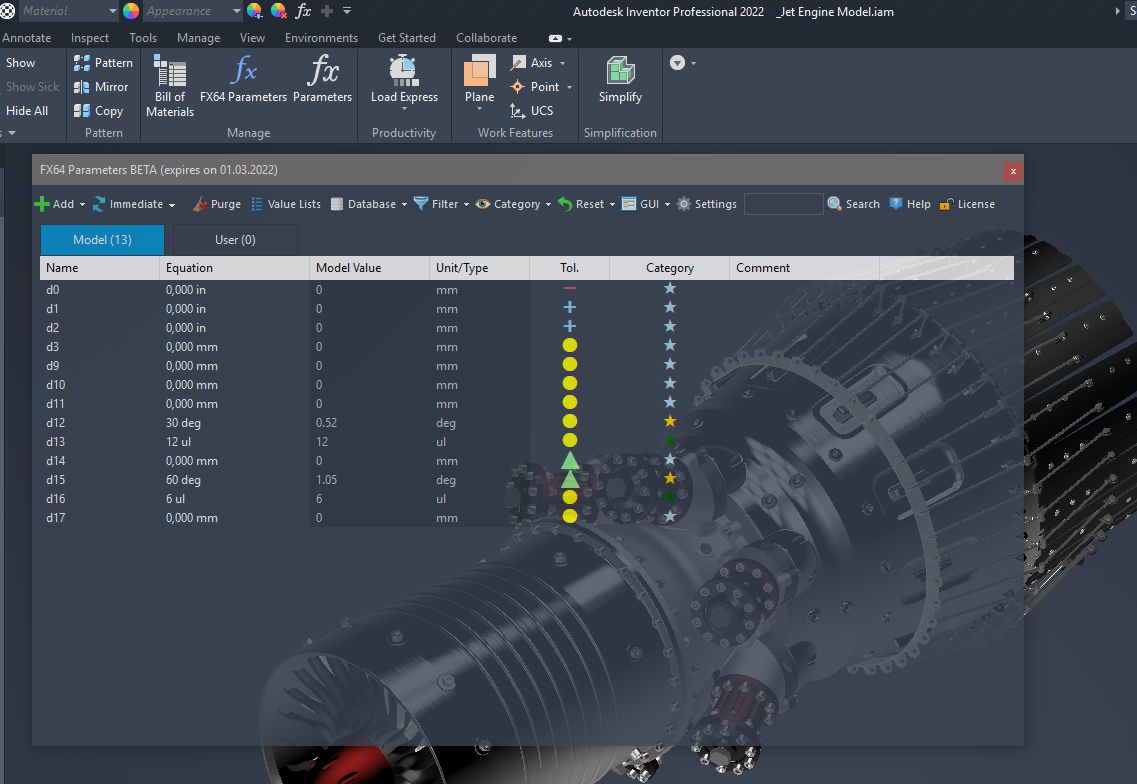The height and width of the screenshot is (784, 1137).
Task: Expand the Database dropdown
Action: coord(404,205)
